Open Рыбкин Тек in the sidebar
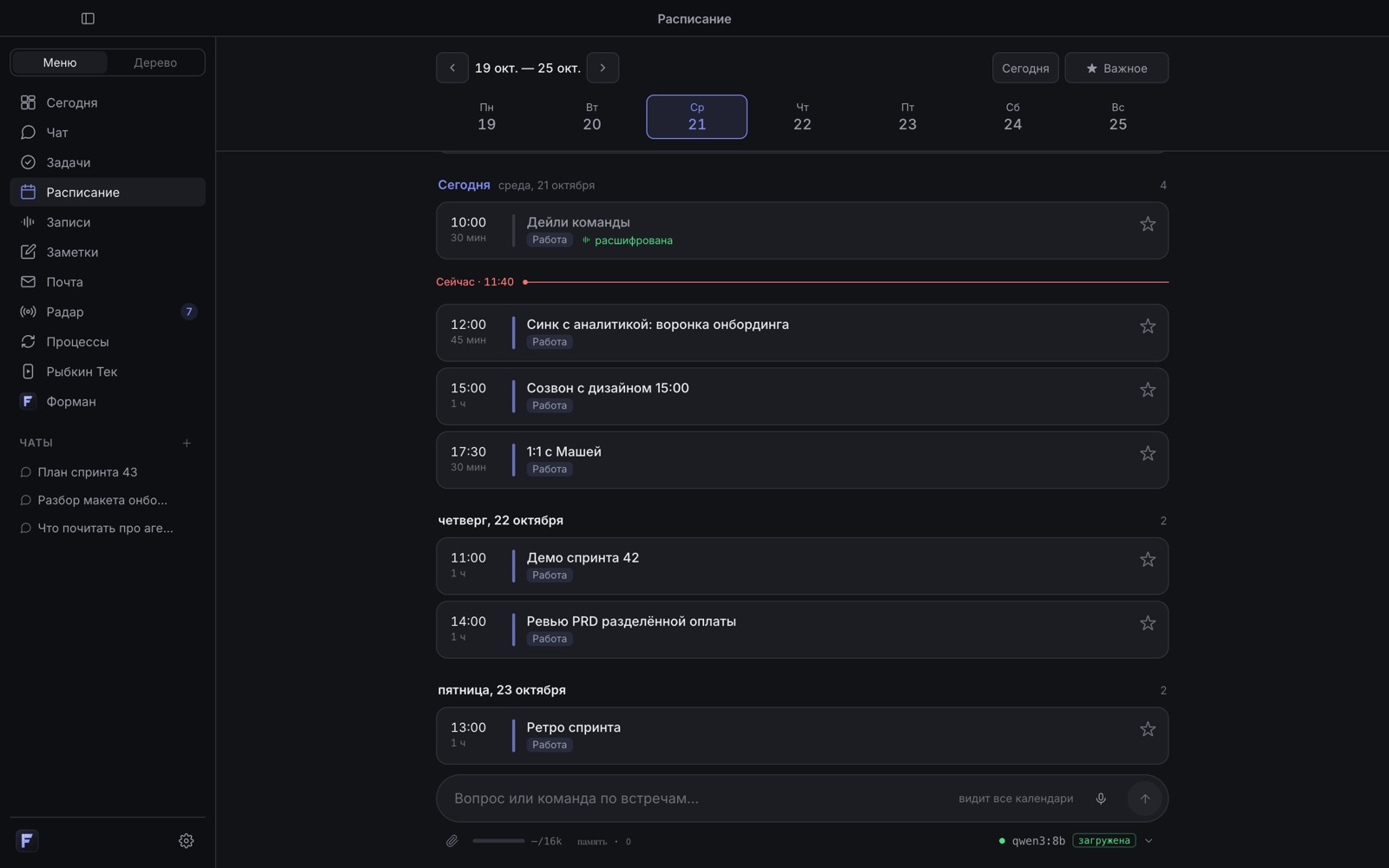Screen dimensions: 1389x868 tap(108, 372)
